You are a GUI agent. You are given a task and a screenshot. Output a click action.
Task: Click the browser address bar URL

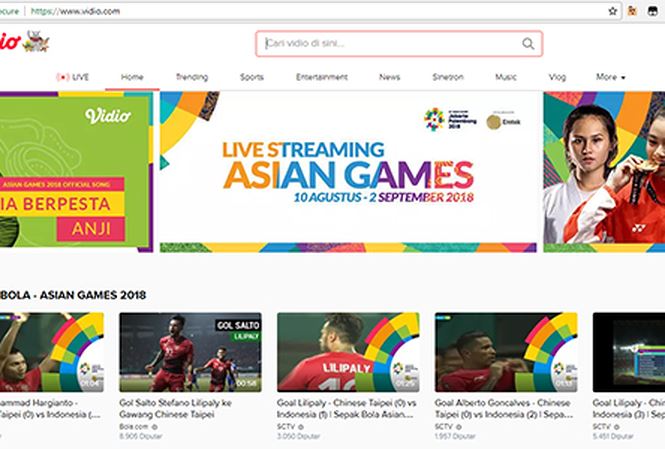[x=75, y=11]
